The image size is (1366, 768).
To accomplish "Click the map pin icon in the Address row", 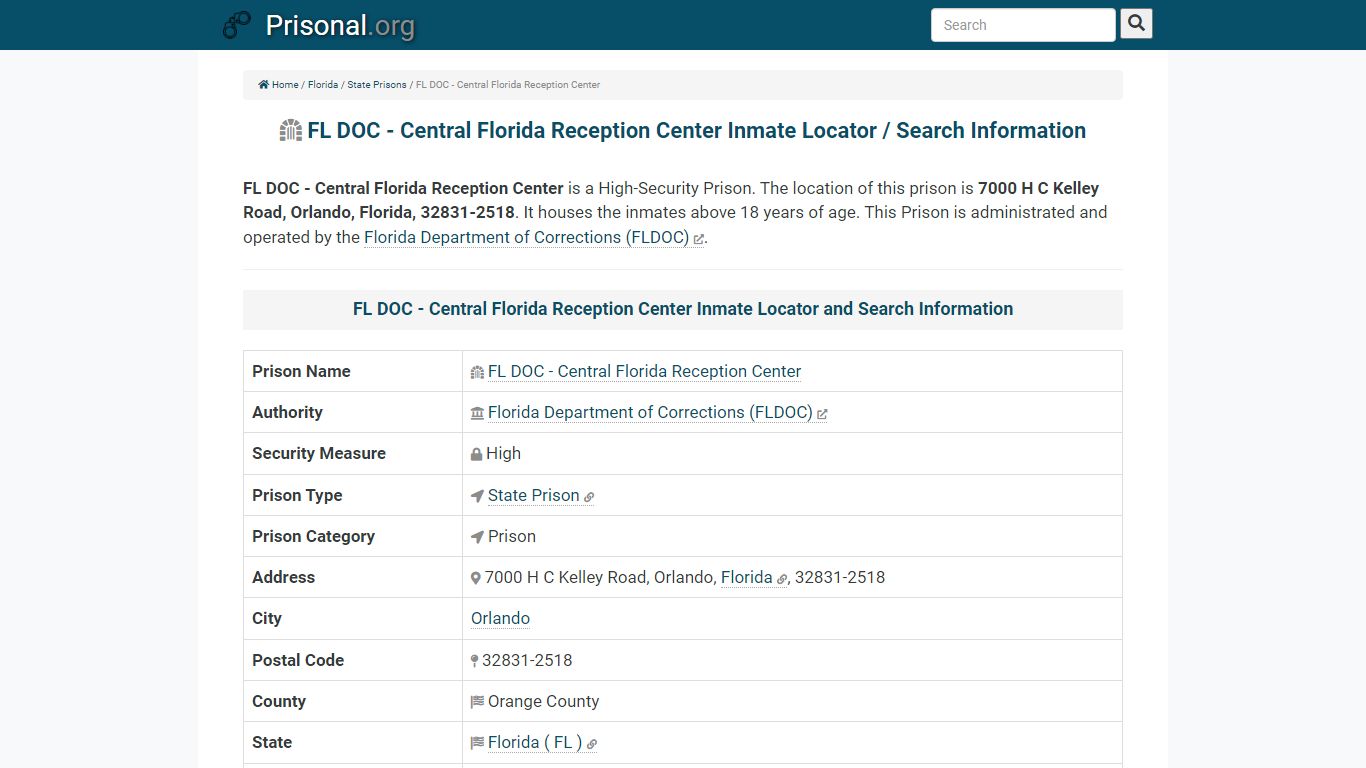I will pos(476,578).
